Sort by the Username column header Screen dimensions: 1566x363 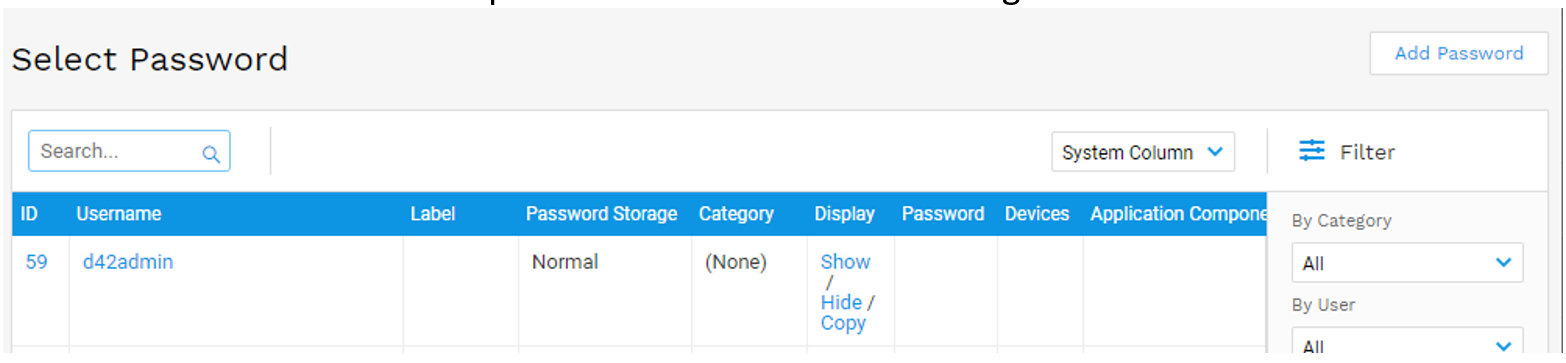point(118,213)
